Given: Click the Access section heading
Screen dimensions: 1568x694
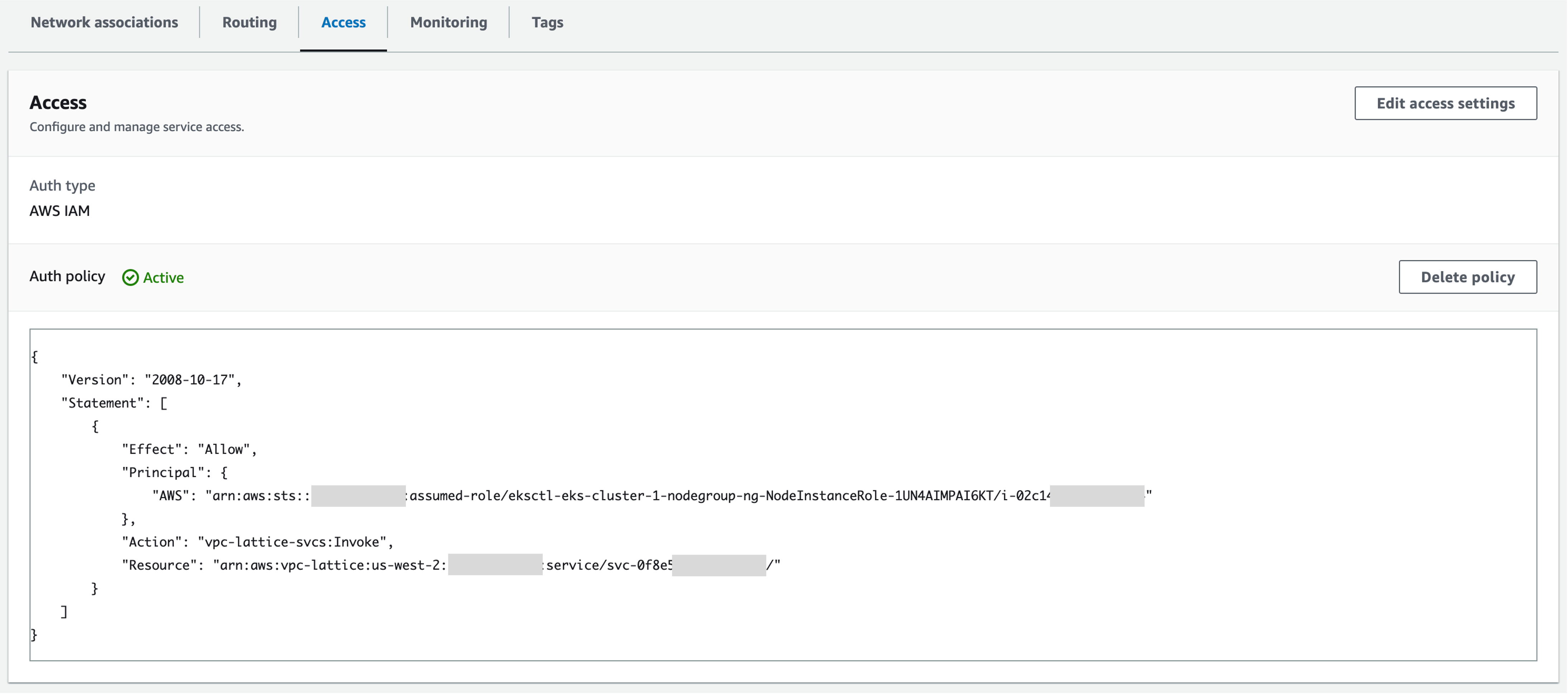Looking at the screenshot, I should click(58, 102).
